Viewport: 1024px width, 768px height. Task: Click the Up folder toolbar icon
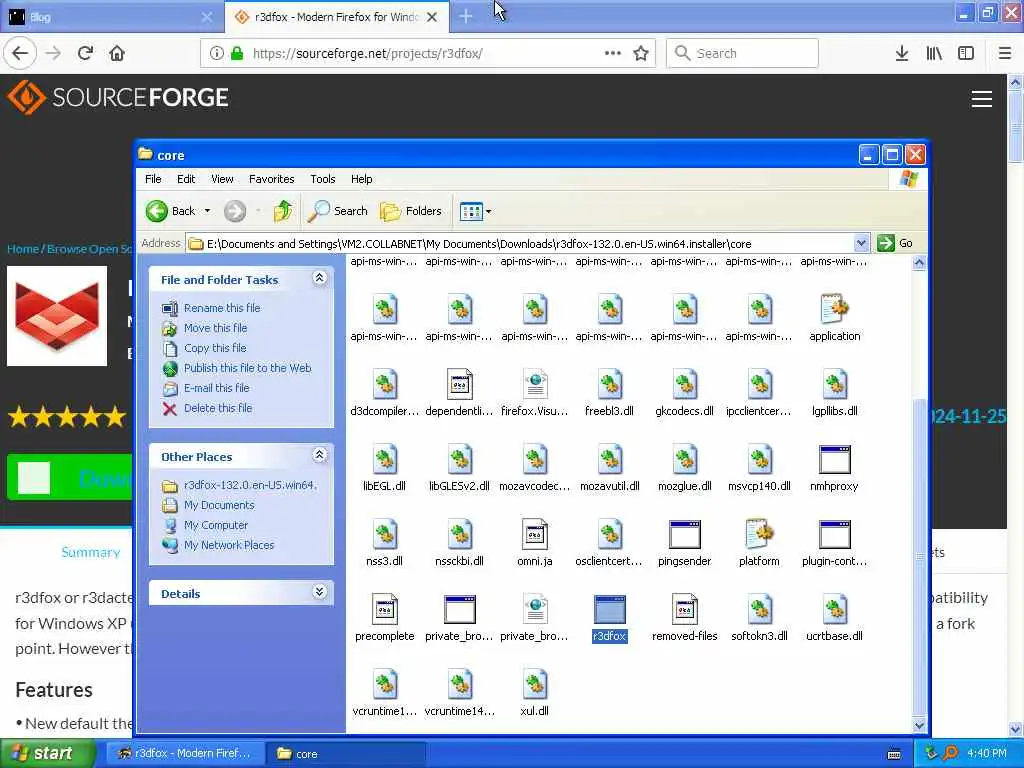click(283, 211)
